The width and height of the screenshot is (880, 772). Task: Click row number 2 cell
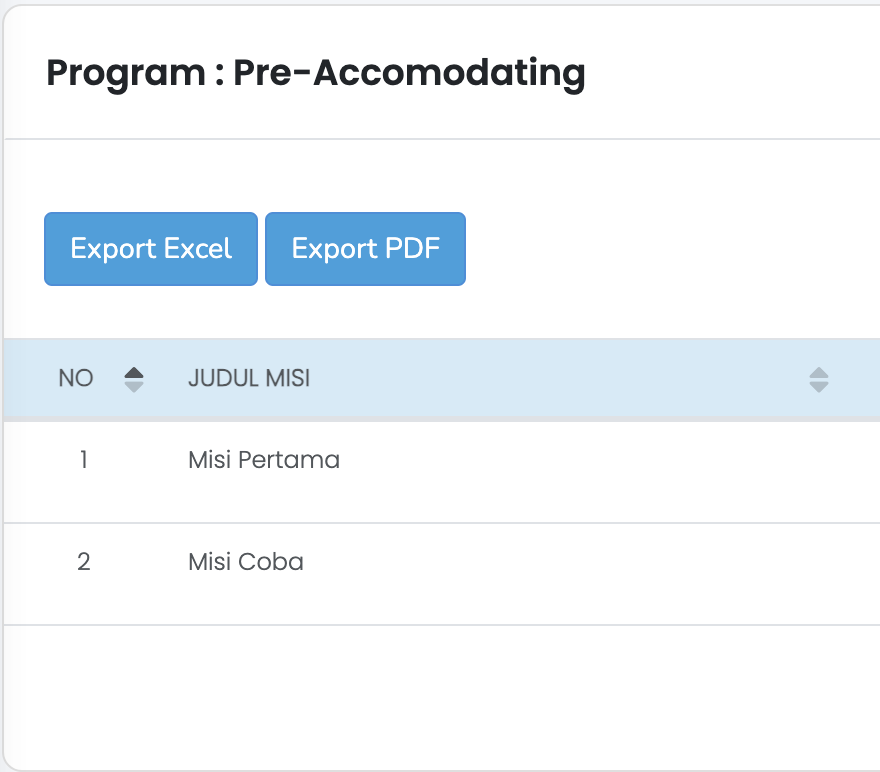(x=84, y=562)
